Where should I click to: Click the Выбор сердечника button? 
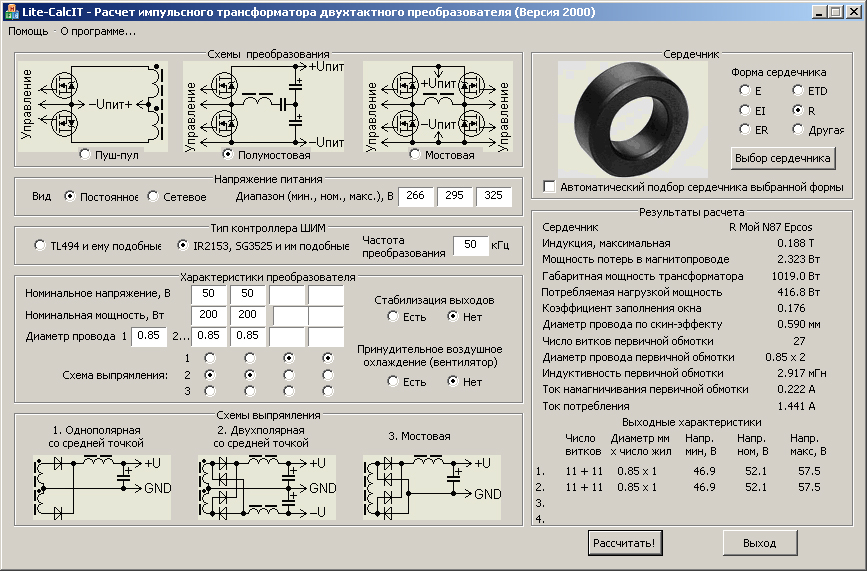[782, 158]
